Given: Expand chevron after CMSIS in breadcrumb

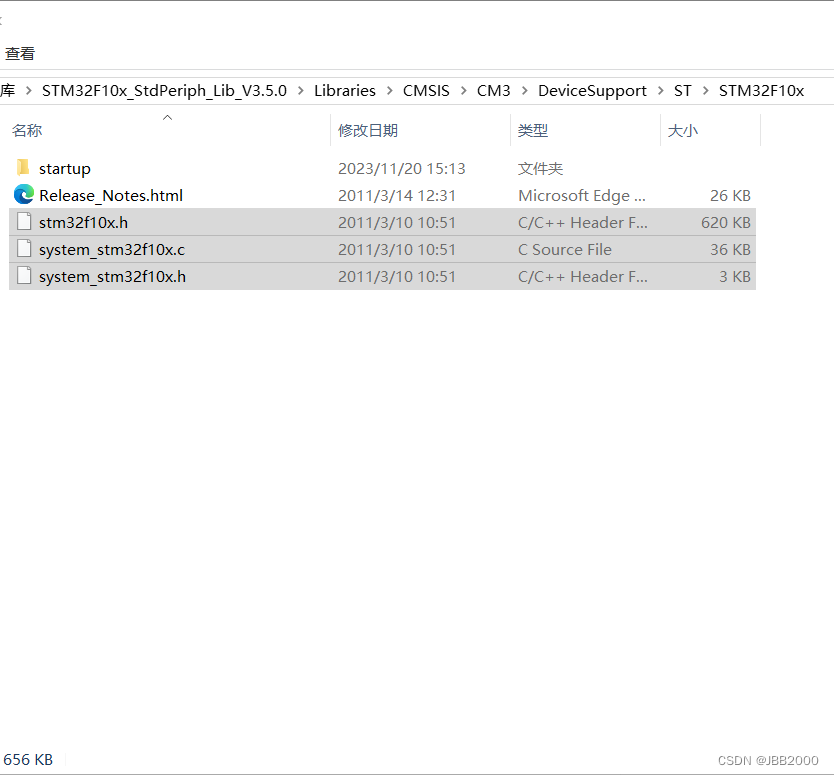Looking at the screenshot, I should pos(464,91).
